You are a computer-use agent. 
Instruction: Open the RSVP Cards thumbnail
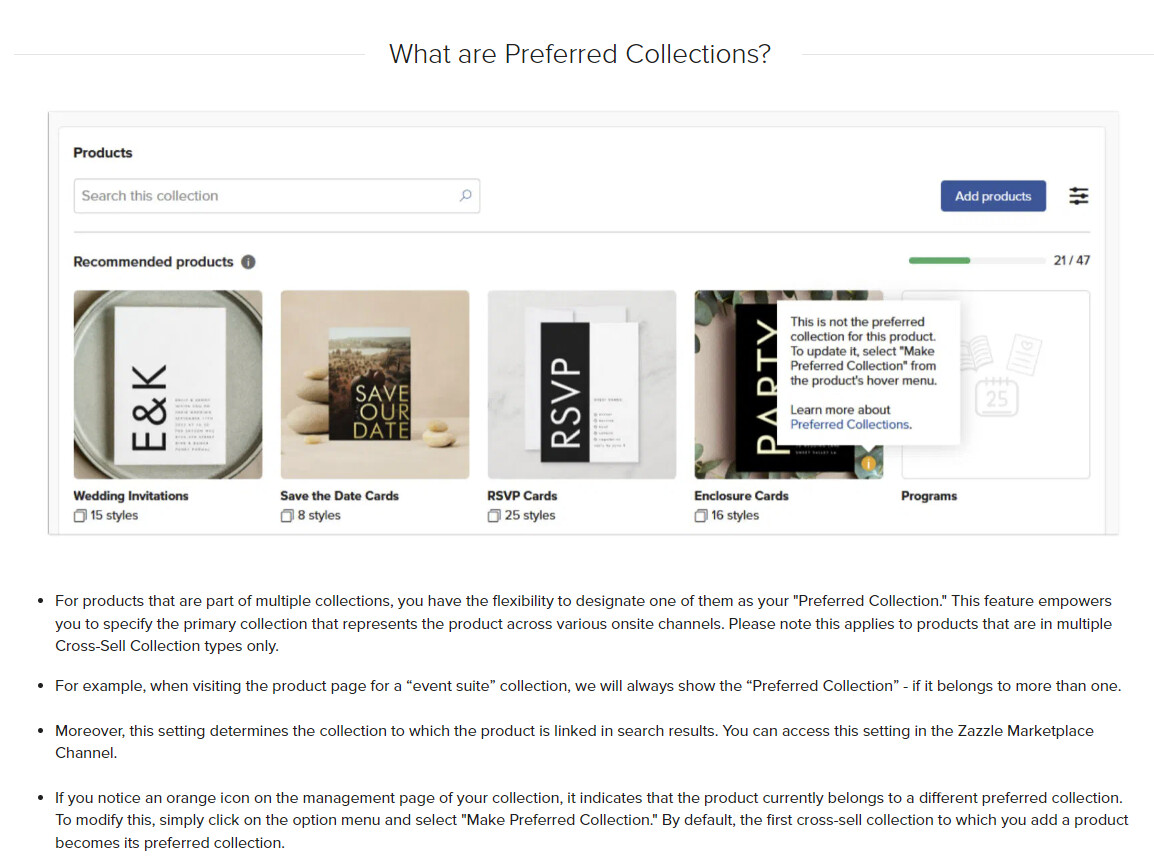point(581,384)
